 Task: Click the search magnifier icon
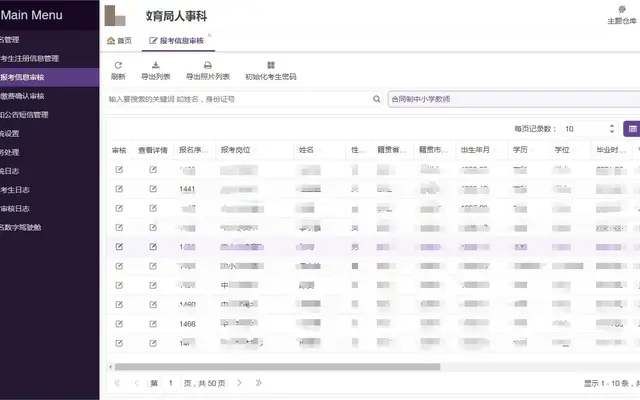click(377, 99)
